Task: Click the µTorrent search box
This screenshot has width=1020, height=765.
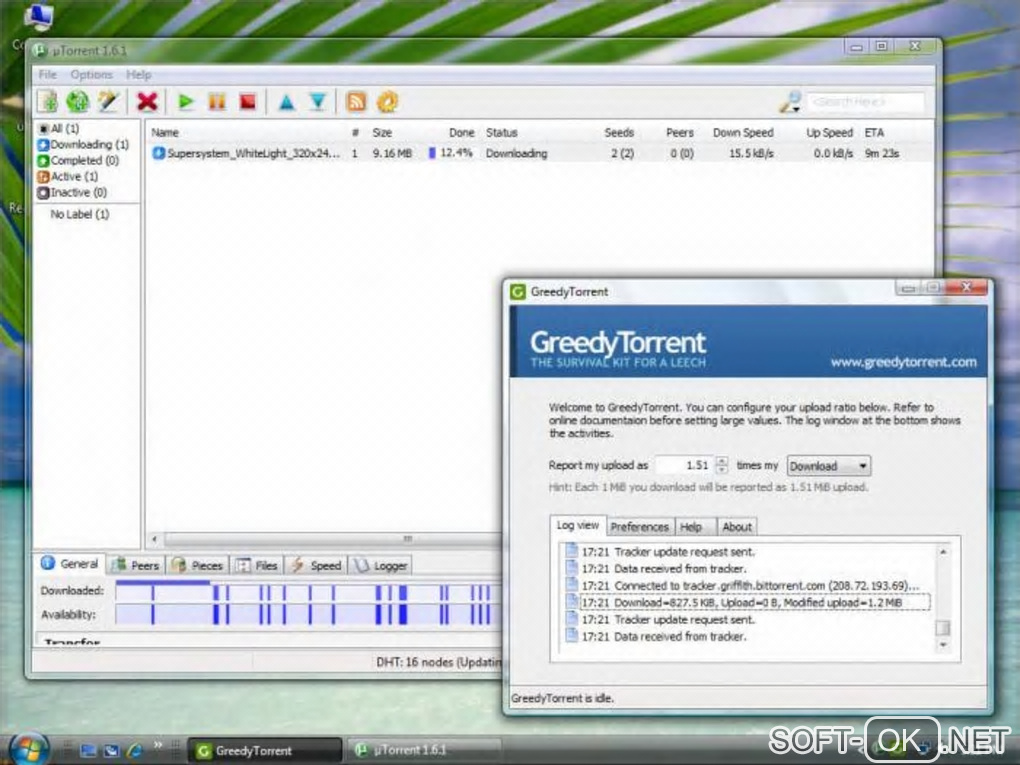Action: point(865,101)
